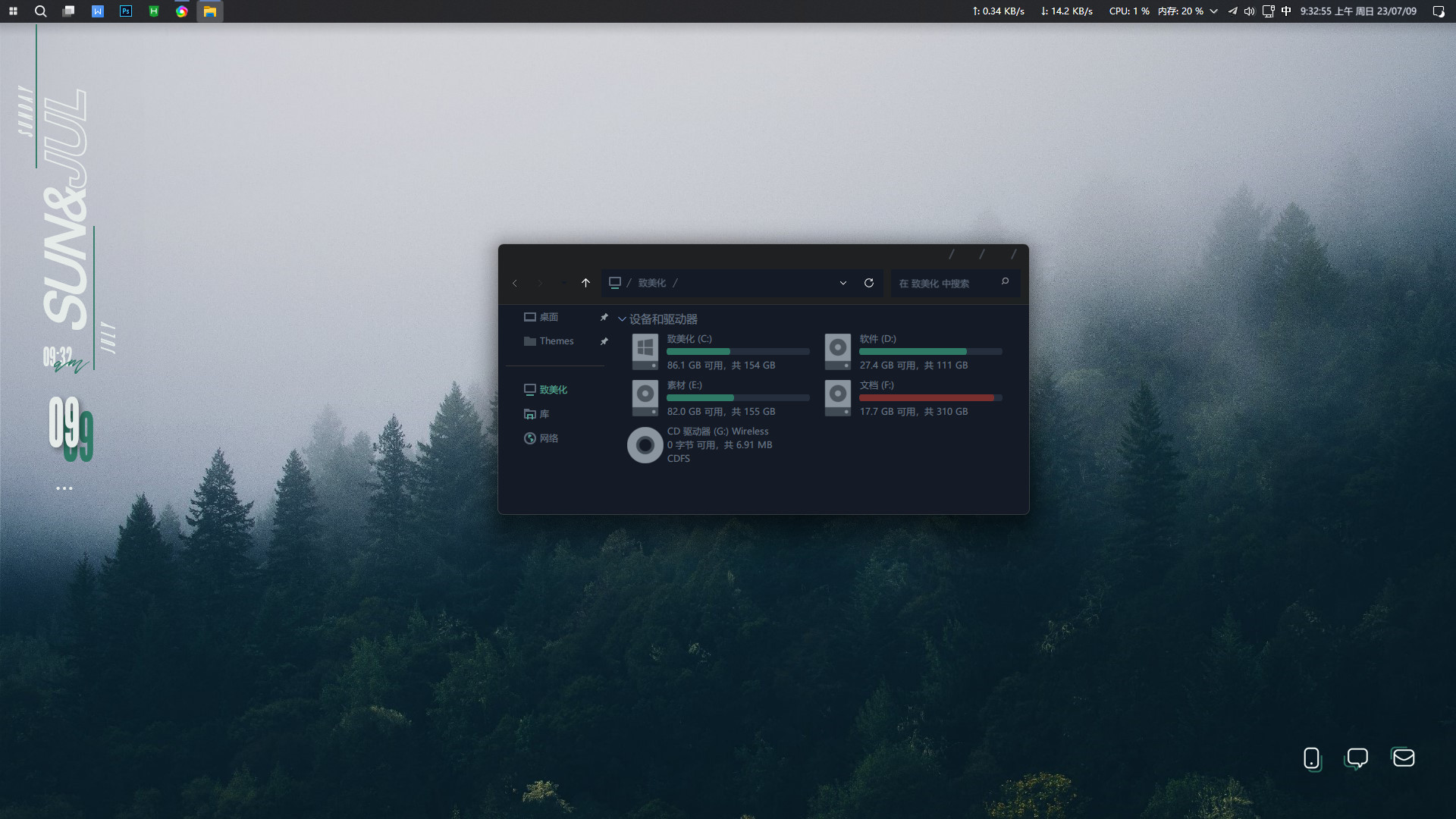Viewport: 1456px width, 819px height.
Task: Open Task View next to search
Action: [x=68, y=11]
